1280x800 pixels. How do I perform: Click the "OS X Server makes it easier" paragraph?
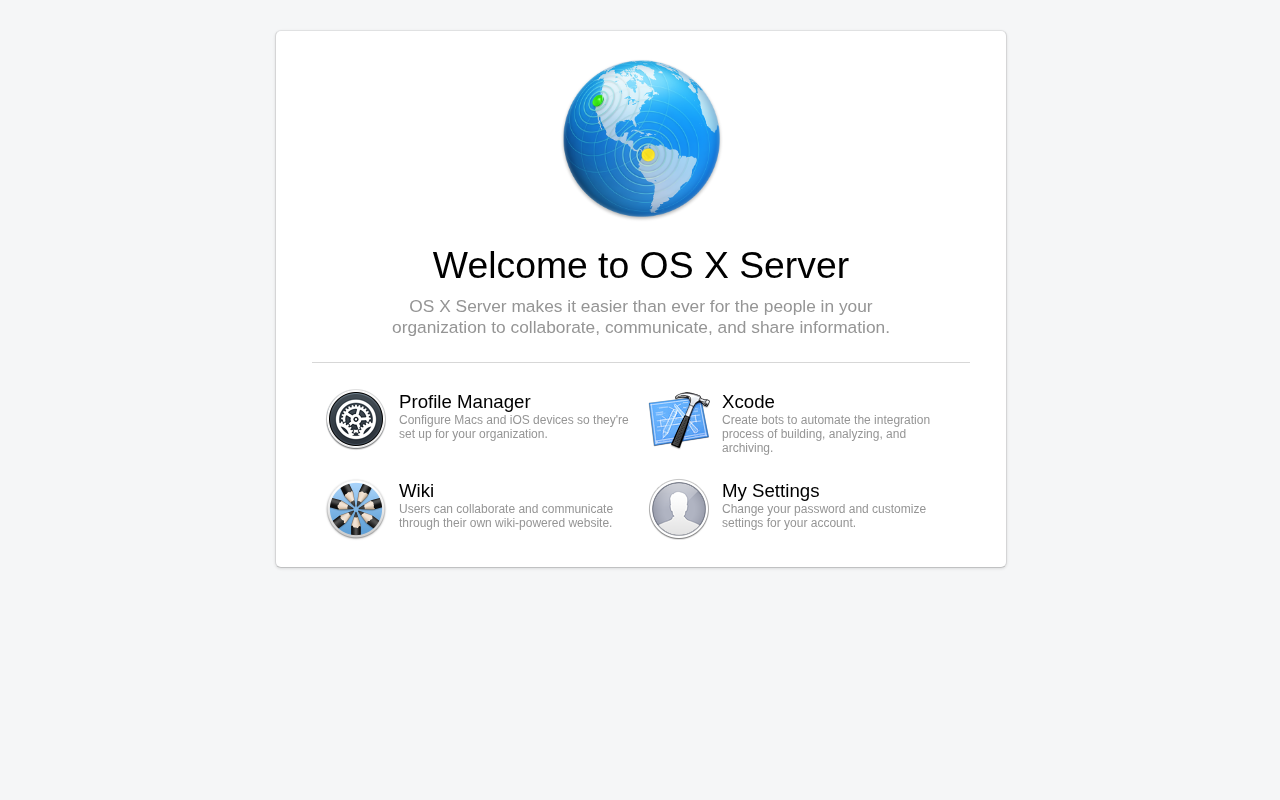[641, 317]
